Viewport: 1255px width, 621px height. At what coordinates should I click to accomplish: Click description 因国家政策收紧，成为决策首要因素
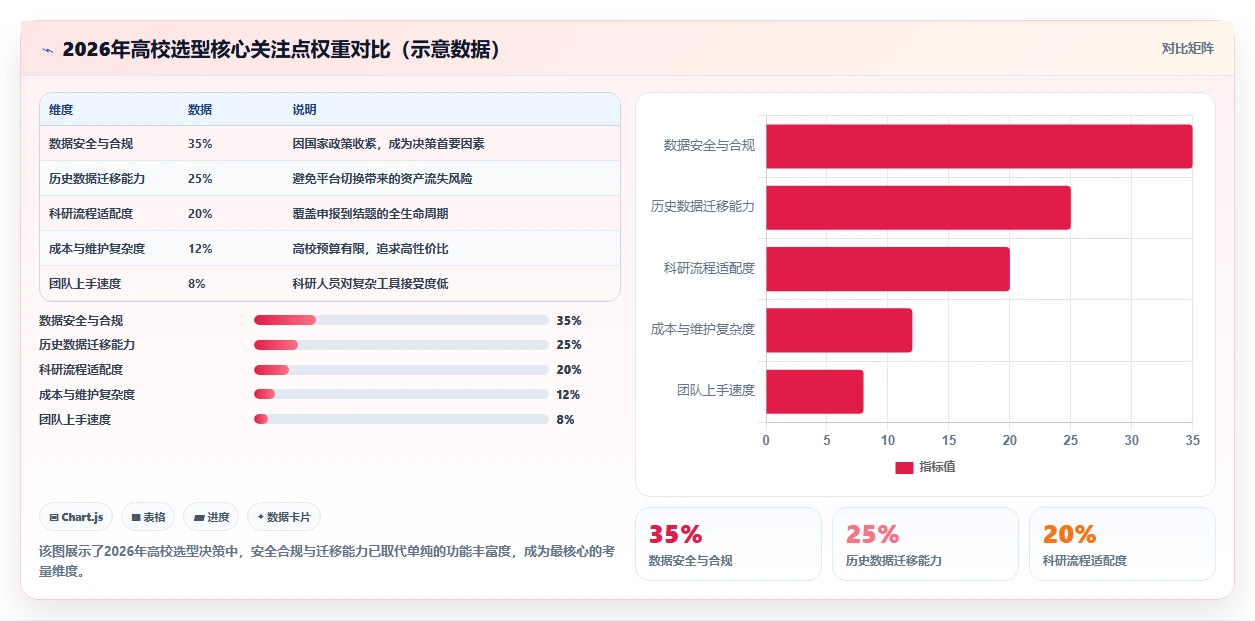tap(388, 144)
